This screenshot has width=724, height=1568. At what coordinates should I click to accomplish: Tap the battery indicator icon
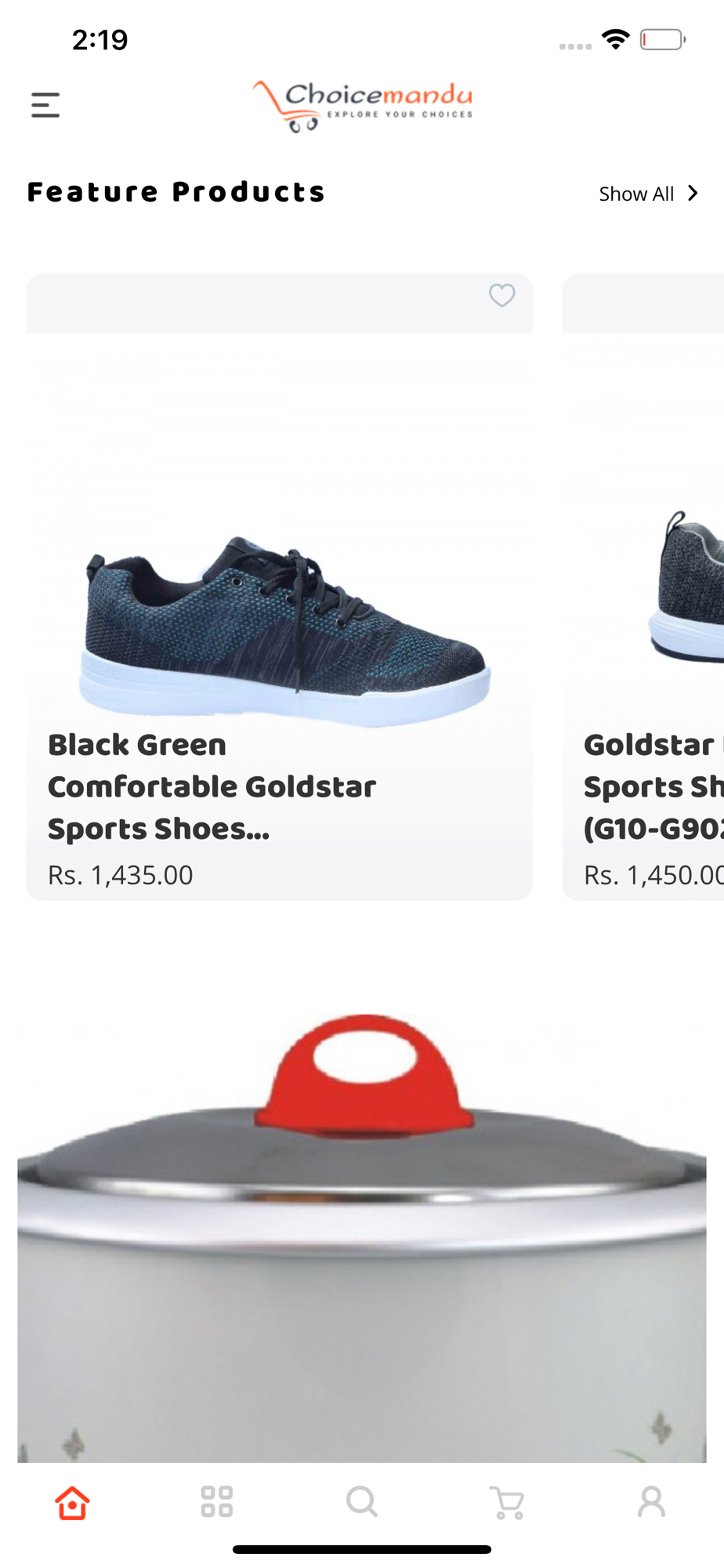click(x=663, y=39)
